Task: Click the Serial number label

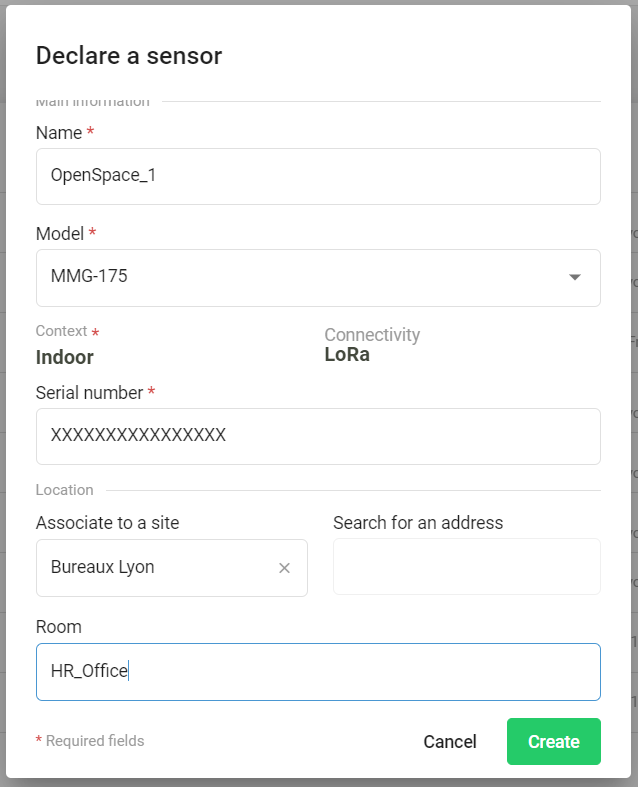Action: click(x=90, y=393)
